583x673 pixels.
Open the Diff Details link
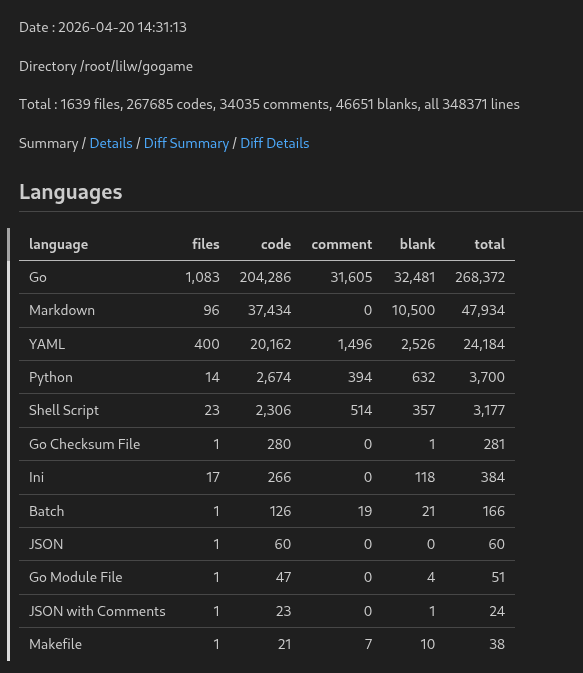coord(275,143)
